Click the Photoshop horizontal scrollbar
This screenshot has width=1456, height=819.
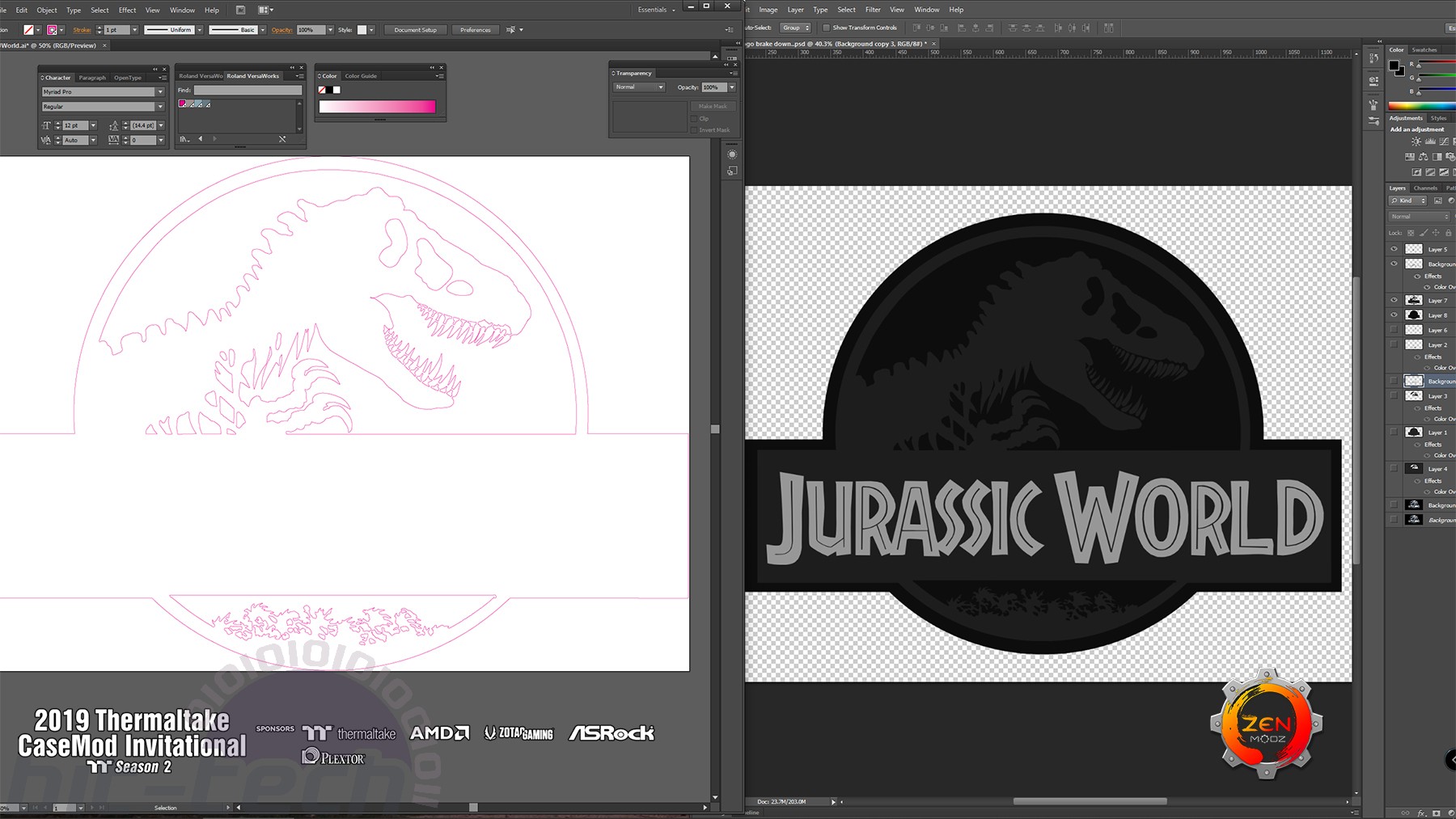tap(1090, 801)
